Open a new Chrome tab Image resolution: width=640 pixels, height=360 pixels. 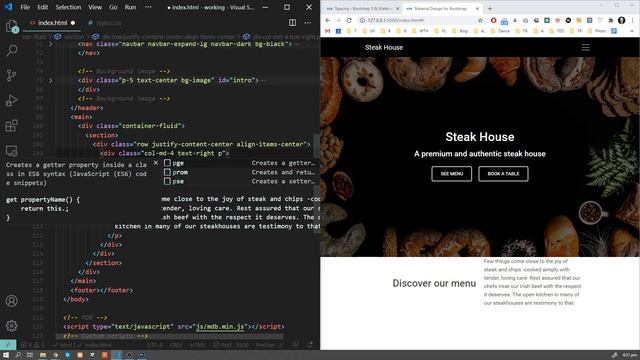[x=490, y=8]
